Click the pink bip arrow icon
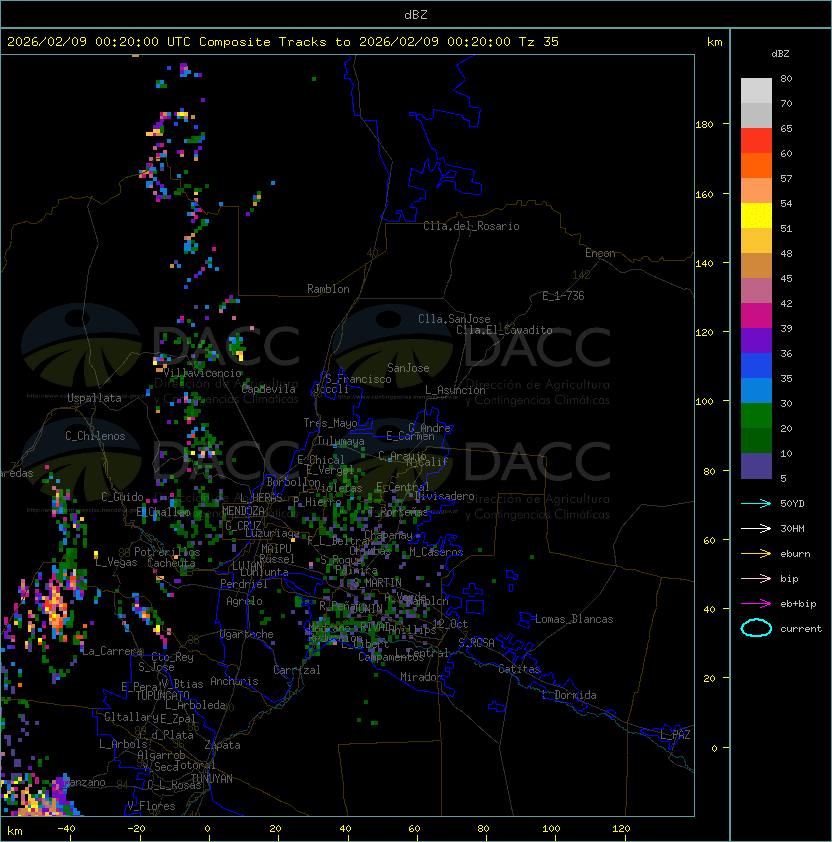The image size is (832, 842). click(756, 578)
